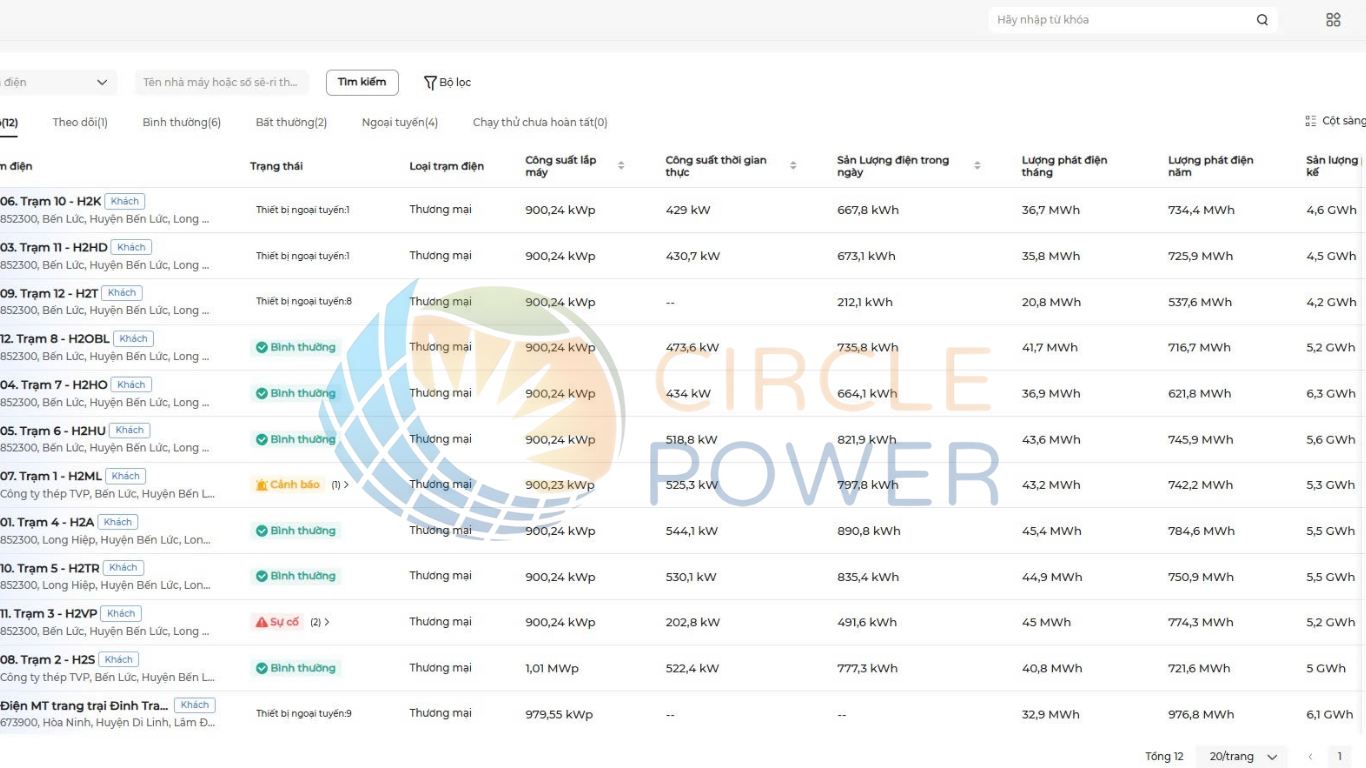Sort by Công suất thời gian thực column
The height and width of the screenshot is (768, 1366).
(793, 166)
